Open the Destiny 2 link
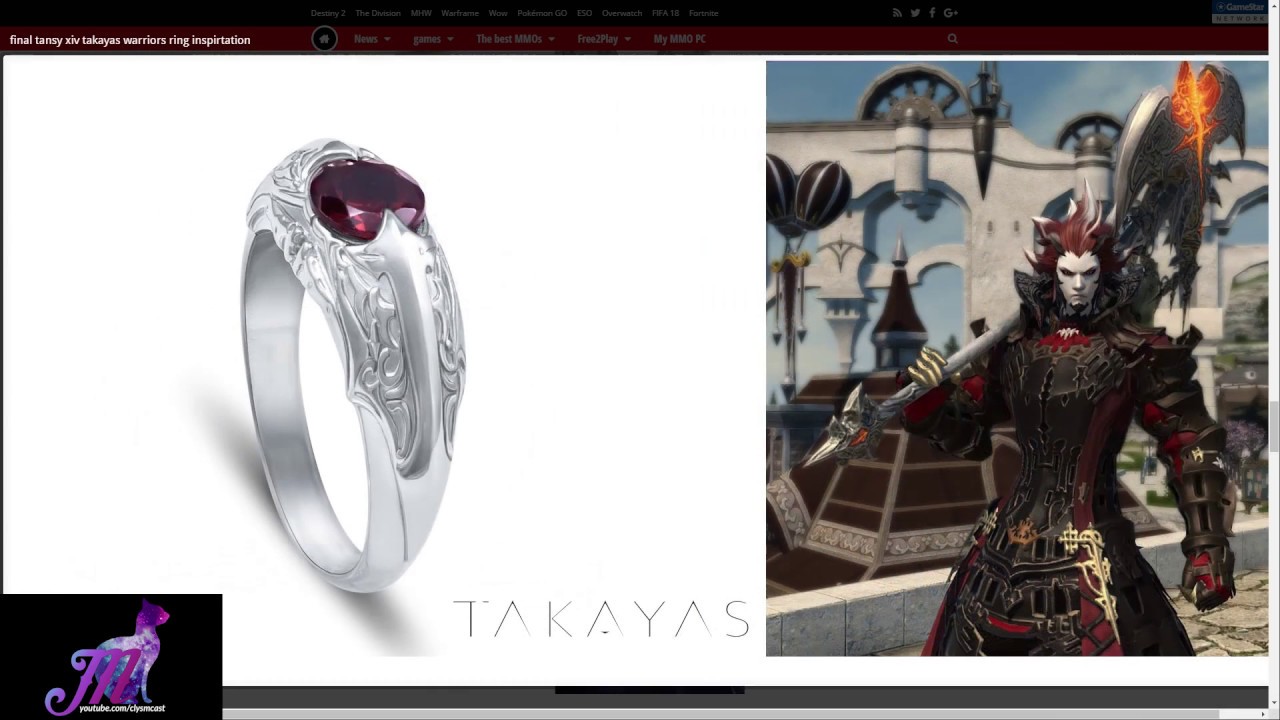The image size is (1280, 720). tap(328, 13)
